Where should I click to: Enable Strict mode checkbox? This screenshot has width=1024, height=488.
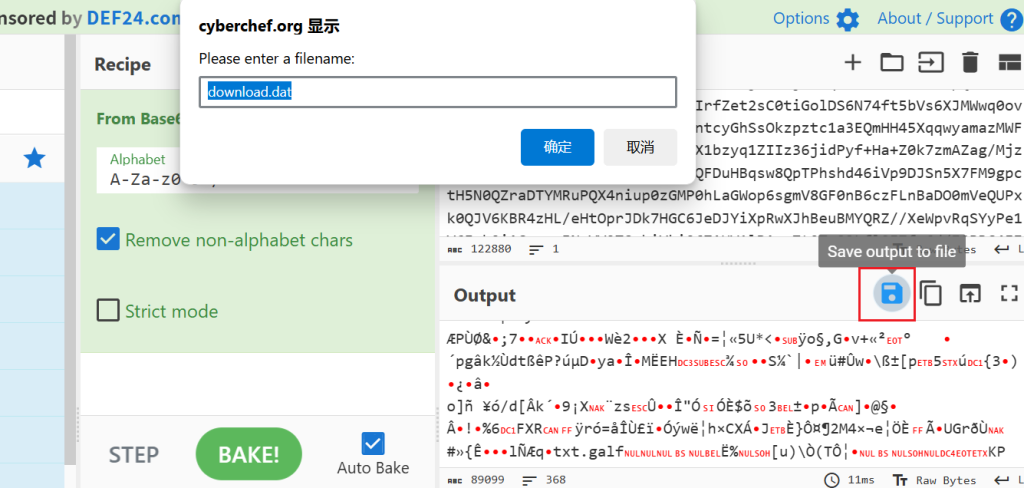(108, 310)
